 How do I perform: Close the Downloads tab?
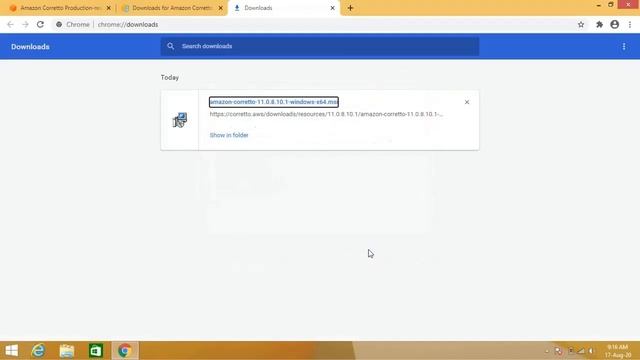tap(332, 8)
